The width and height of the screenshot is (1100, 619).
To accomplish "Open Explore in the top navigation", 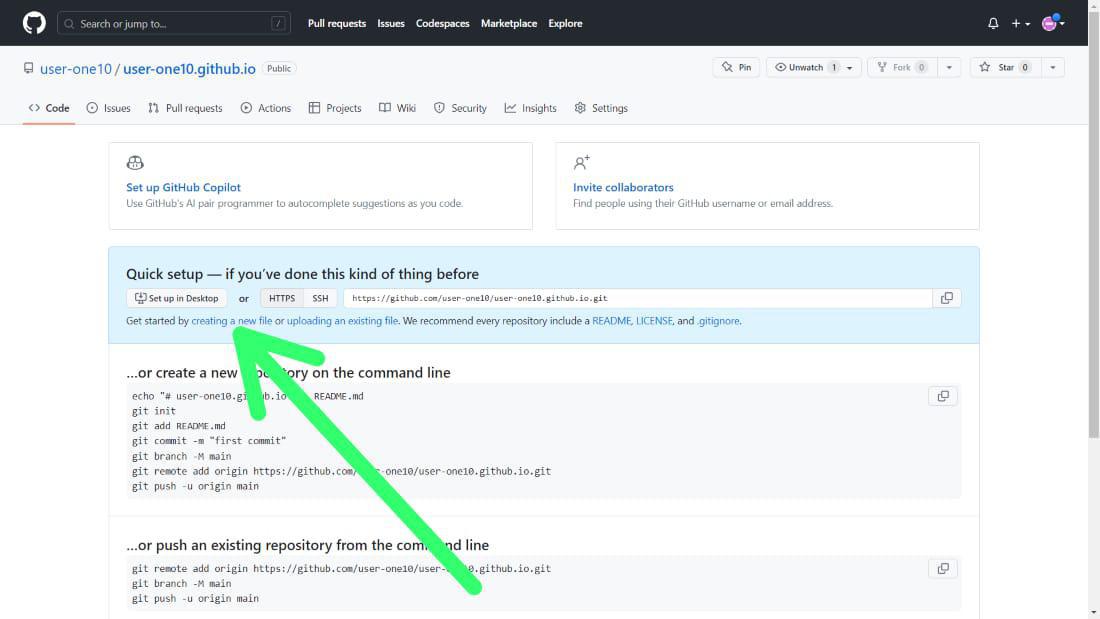I will tap(565, 23).
